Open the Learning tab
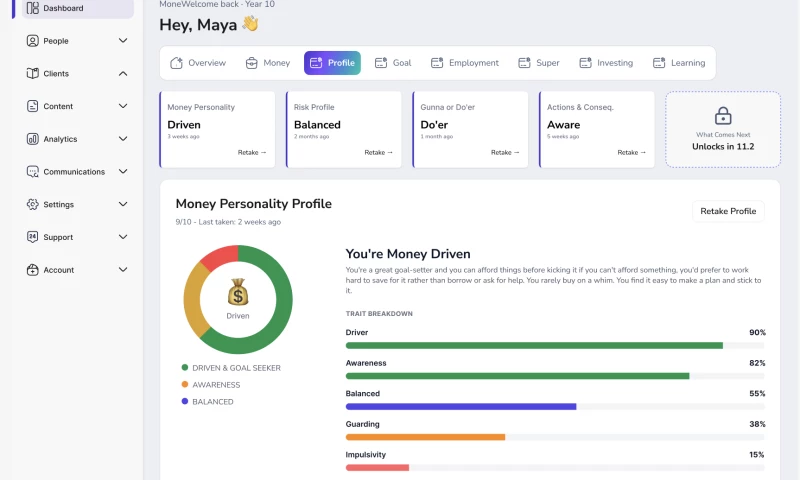 pos(679,63)
